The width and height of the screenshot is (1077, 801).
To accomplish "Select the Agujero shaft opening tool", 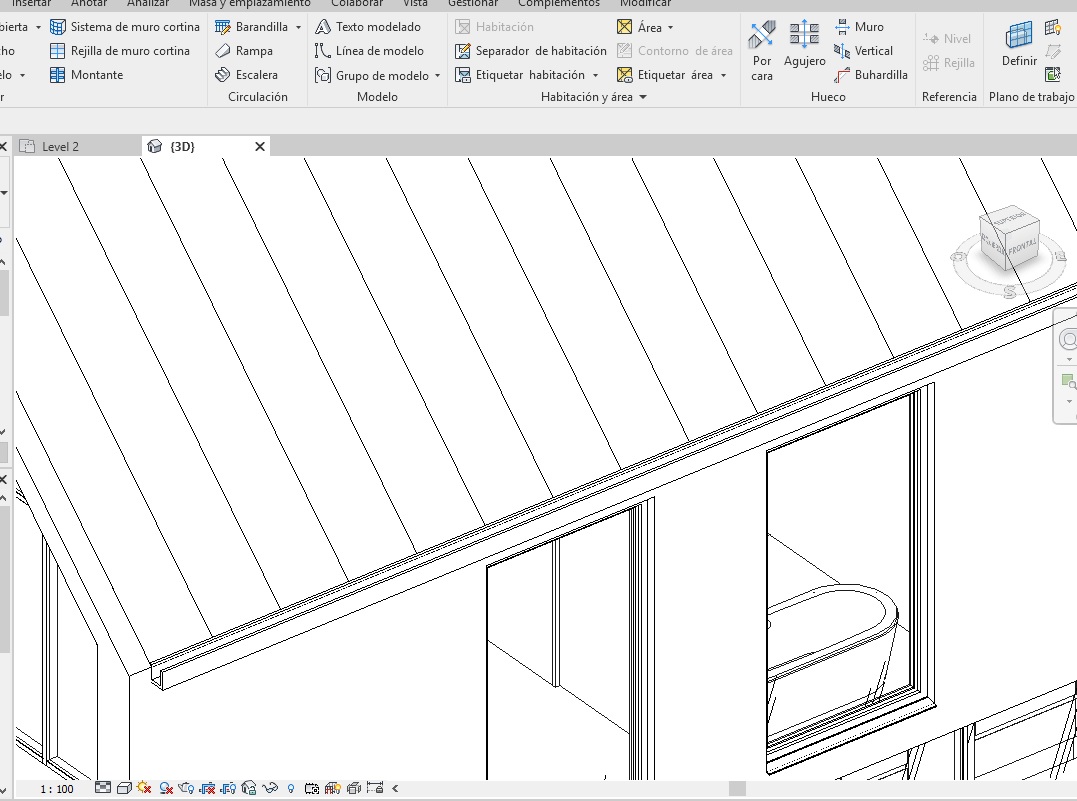I will click(x=804, y=46).
